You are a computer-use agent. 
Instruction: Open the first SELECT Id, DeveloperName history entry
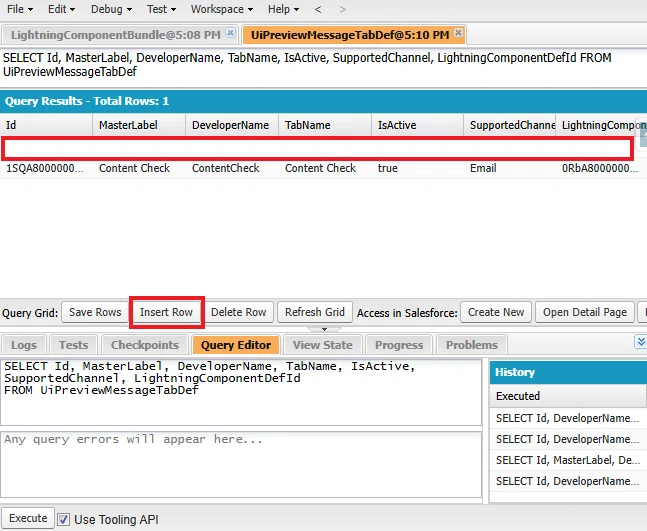(568, 418)
